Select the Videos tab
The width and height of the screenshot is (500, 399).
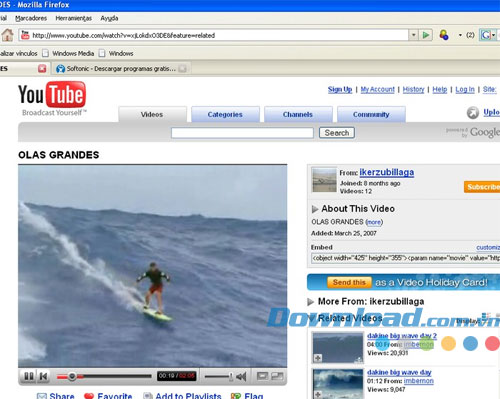pos(152,114)
